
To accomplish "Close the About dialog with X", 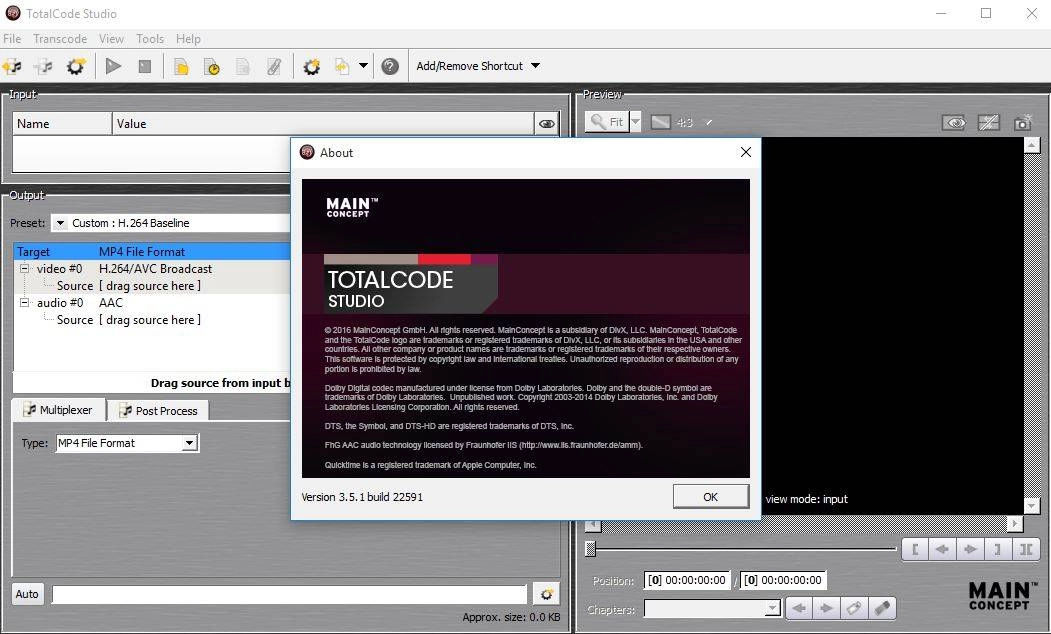I will 745,152.
